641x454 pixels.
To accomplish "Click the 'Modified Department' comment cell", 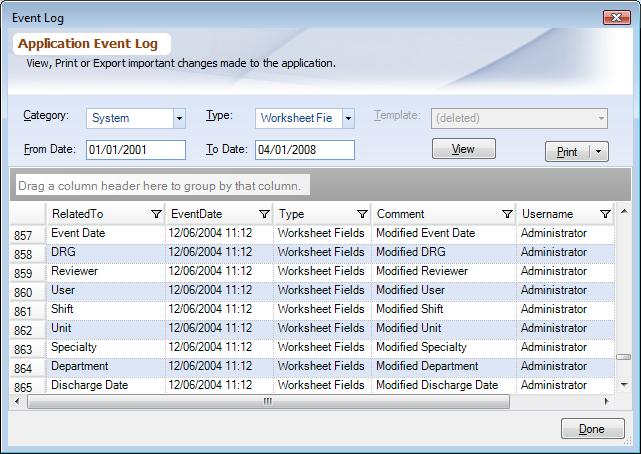I will coord(444,366).
